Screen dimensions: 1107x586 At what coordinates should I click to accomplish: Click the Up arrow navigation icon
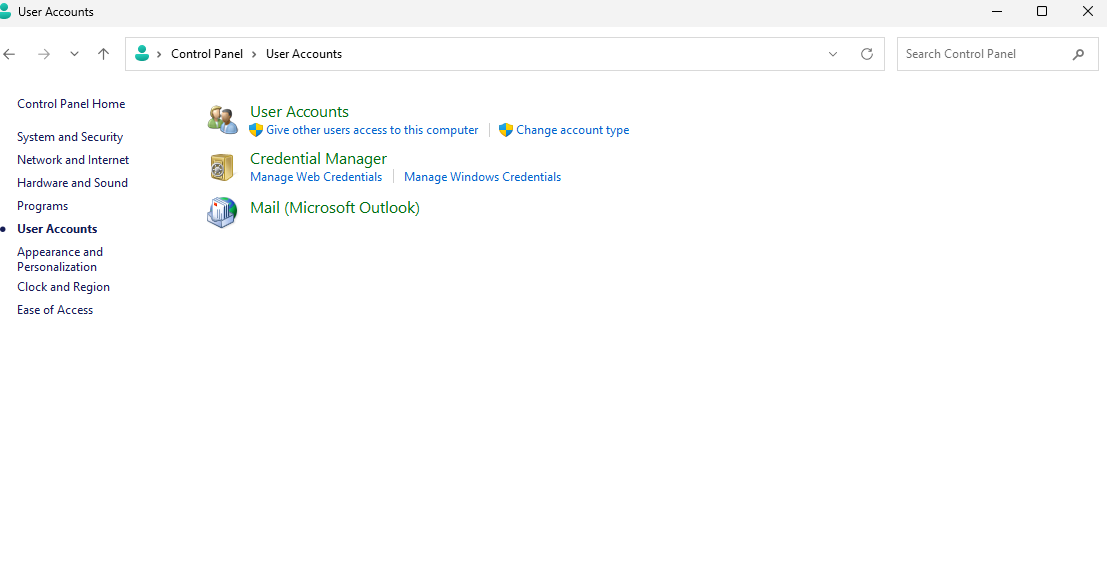(x=103, y=54)
